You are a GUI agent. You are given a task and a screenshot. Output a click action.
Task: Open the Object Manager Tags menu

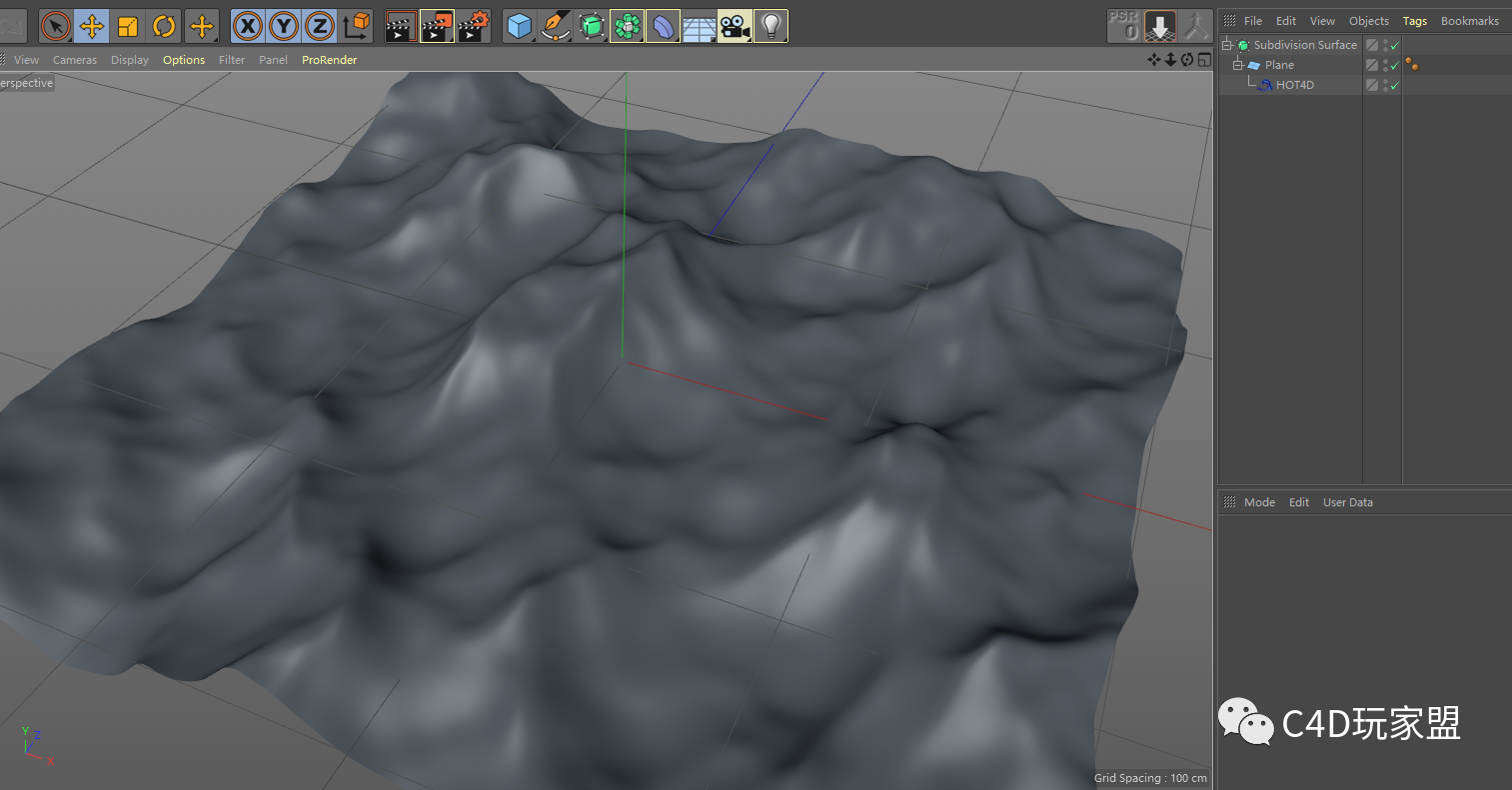click(1415, 21)
